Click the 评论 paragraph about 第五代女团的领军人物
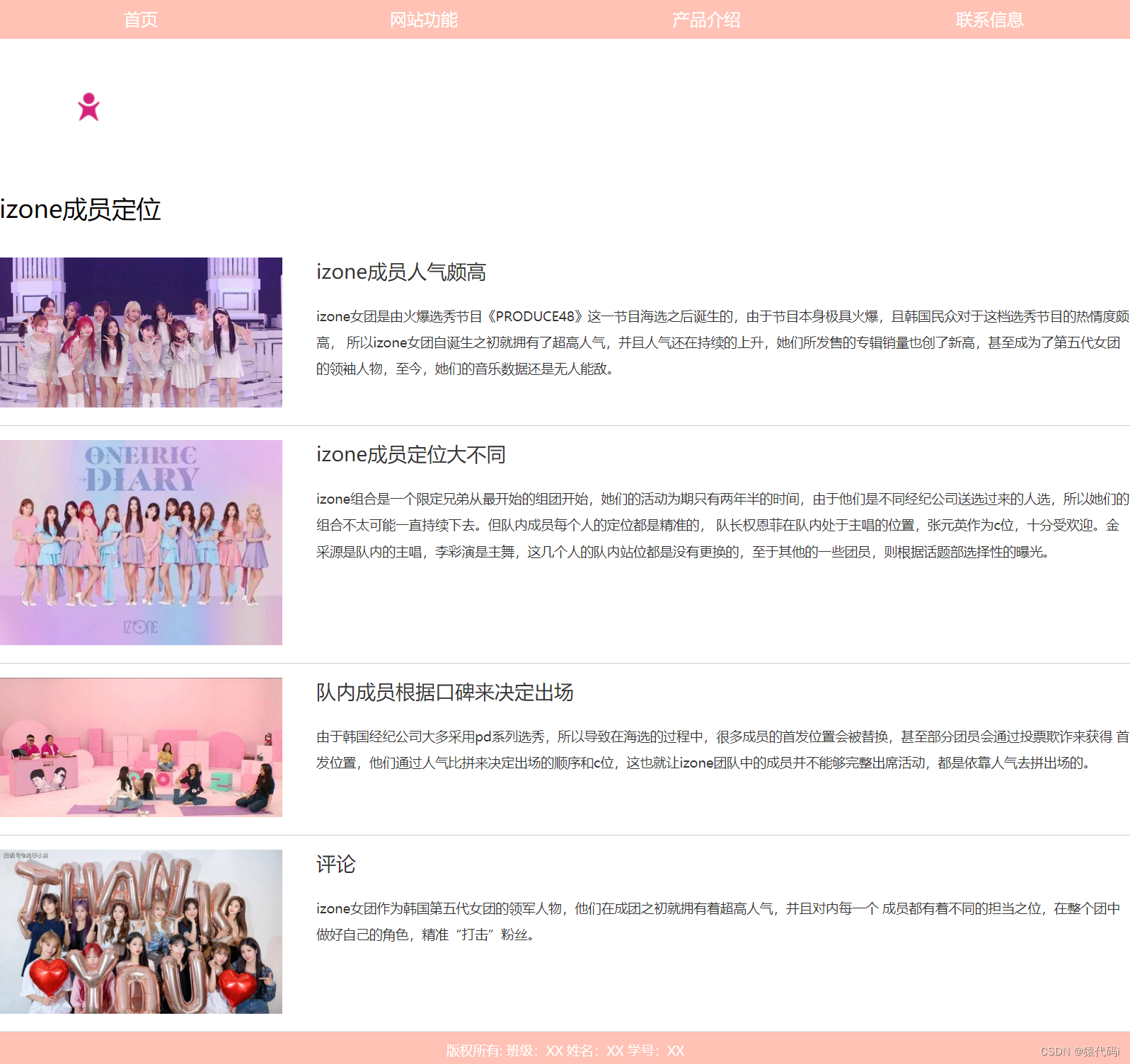Image resolution: width=1130 pixels, height=1064 pixels. 718,922
